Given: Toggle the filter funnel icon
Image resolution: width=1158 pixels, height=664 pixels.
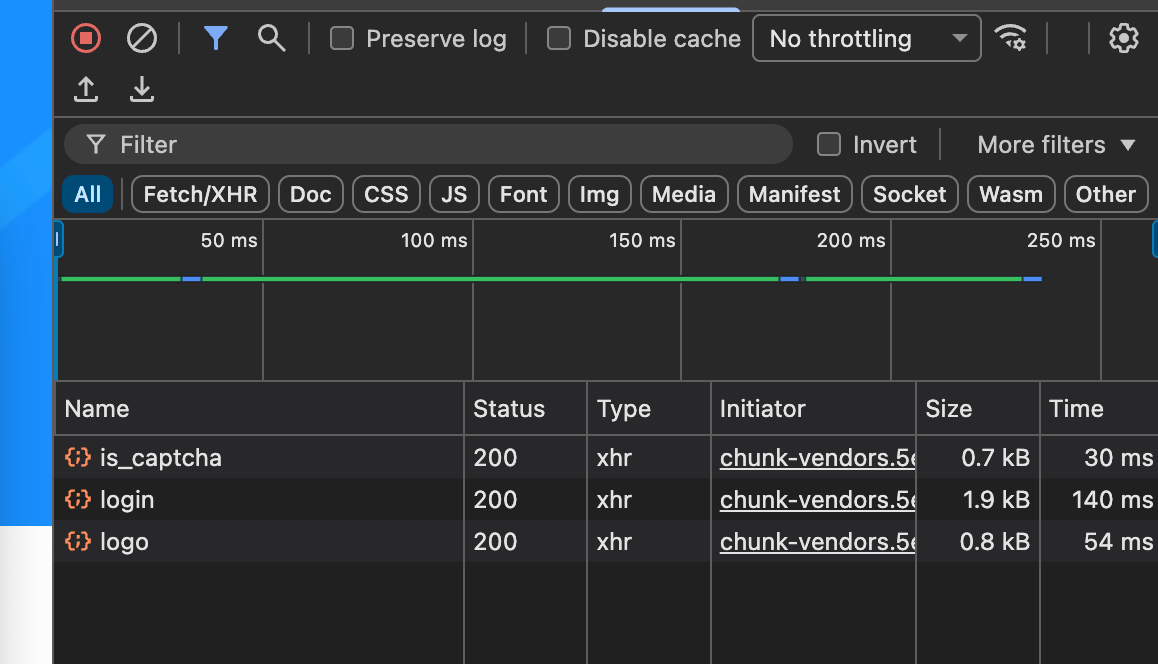Looking at the screenshot, I should coord(216,39).
